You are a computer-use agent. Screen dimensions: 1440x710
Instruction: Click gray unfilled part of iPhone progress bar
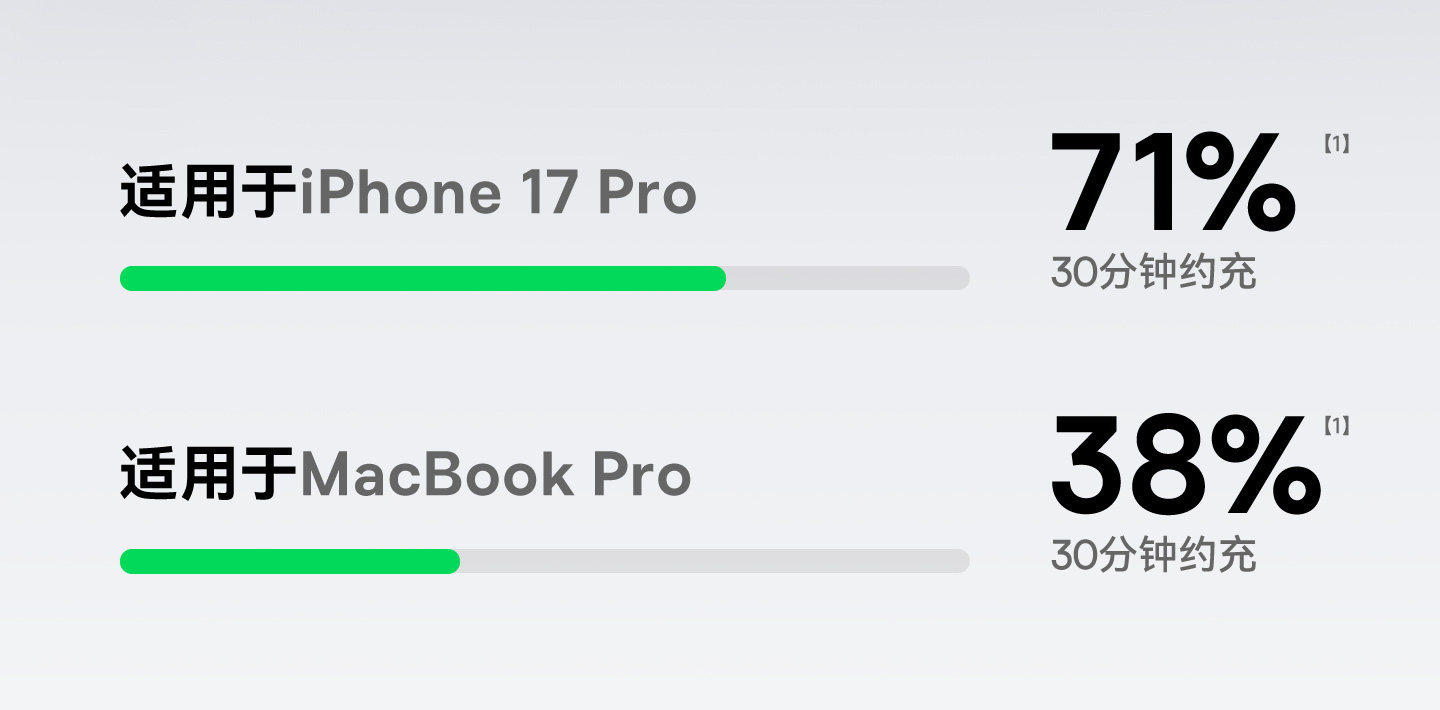pyautogui.click(x=848, y=279)
